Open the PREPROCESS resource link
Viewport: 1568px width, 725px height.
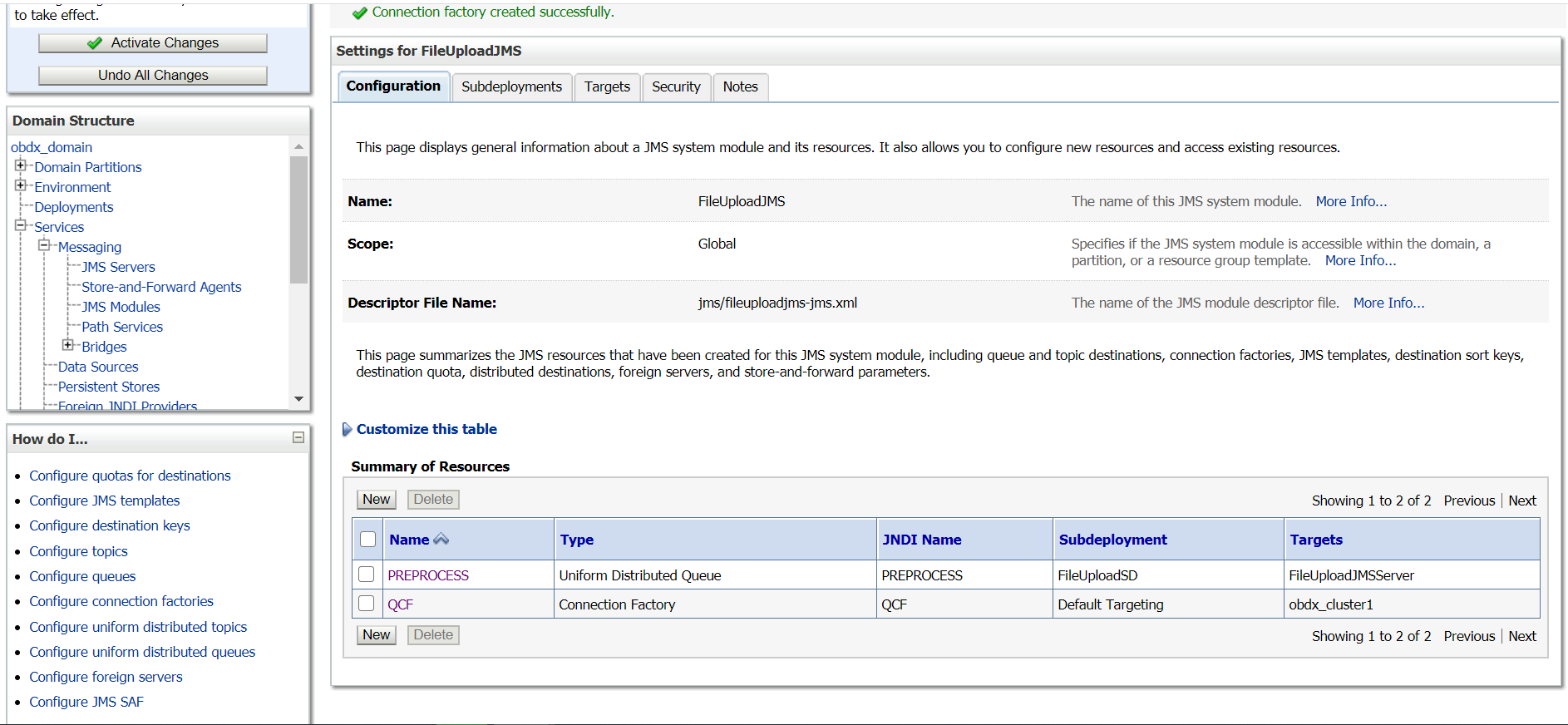point(428,575)
